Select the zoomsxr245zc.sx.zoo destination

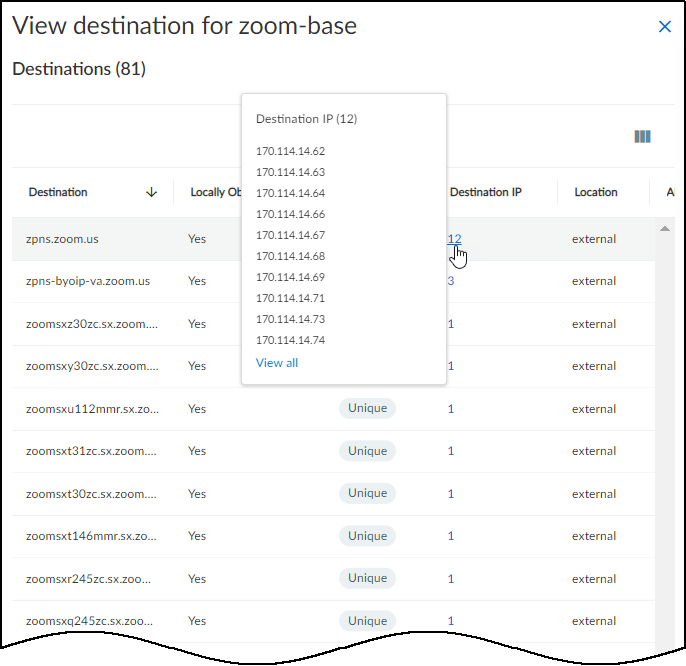88,578
